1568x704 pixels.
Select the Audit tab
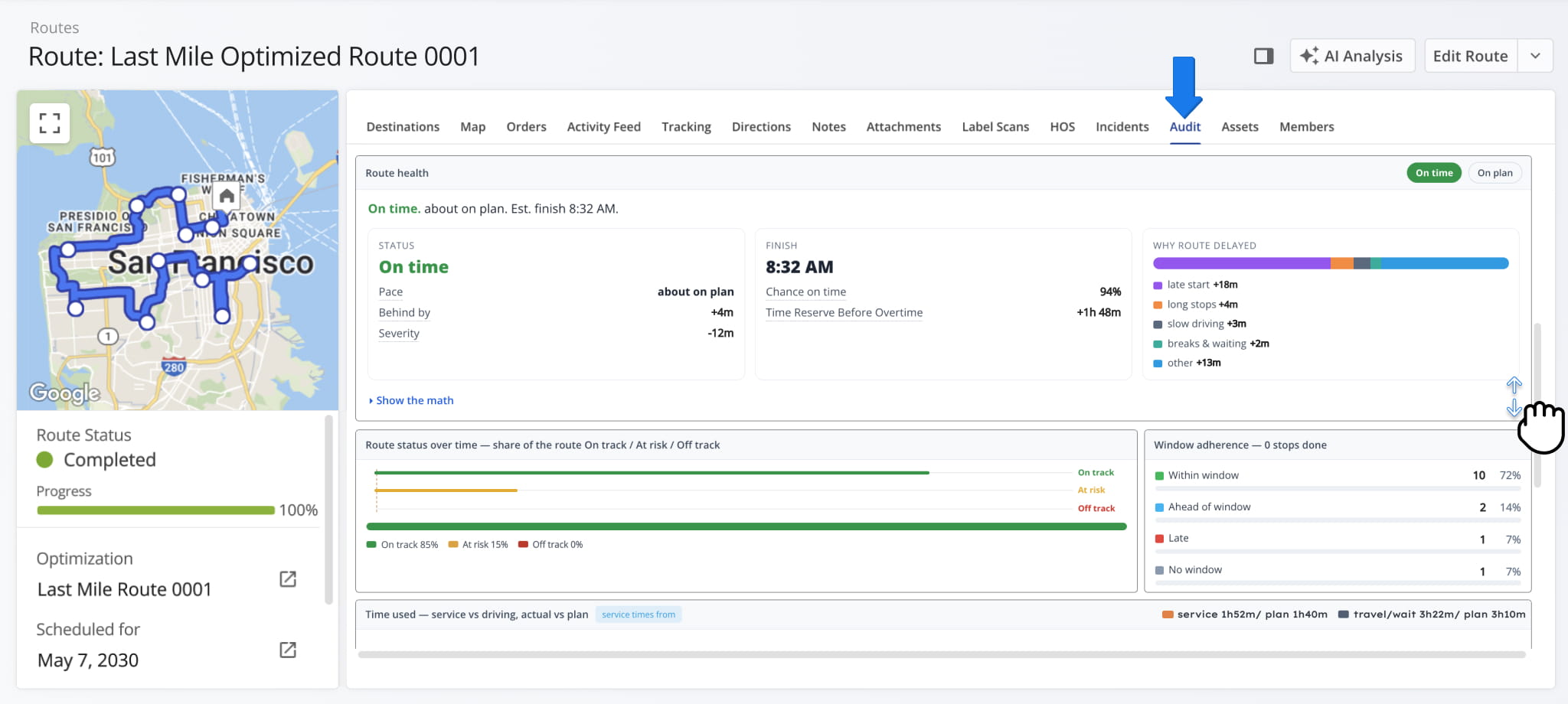click(1184, 127)
